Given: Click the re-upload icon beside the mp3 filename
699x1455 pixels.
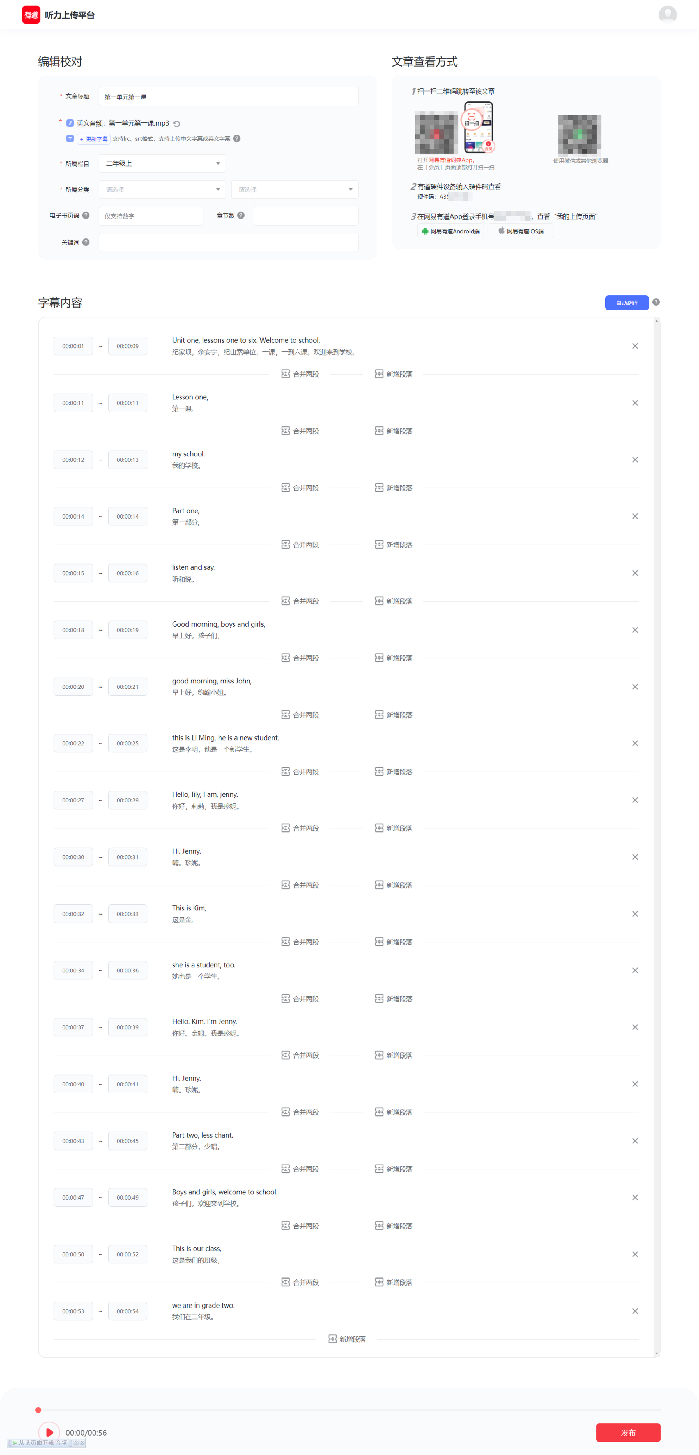Looking at the screenshot, I should [x=176, y=122].
